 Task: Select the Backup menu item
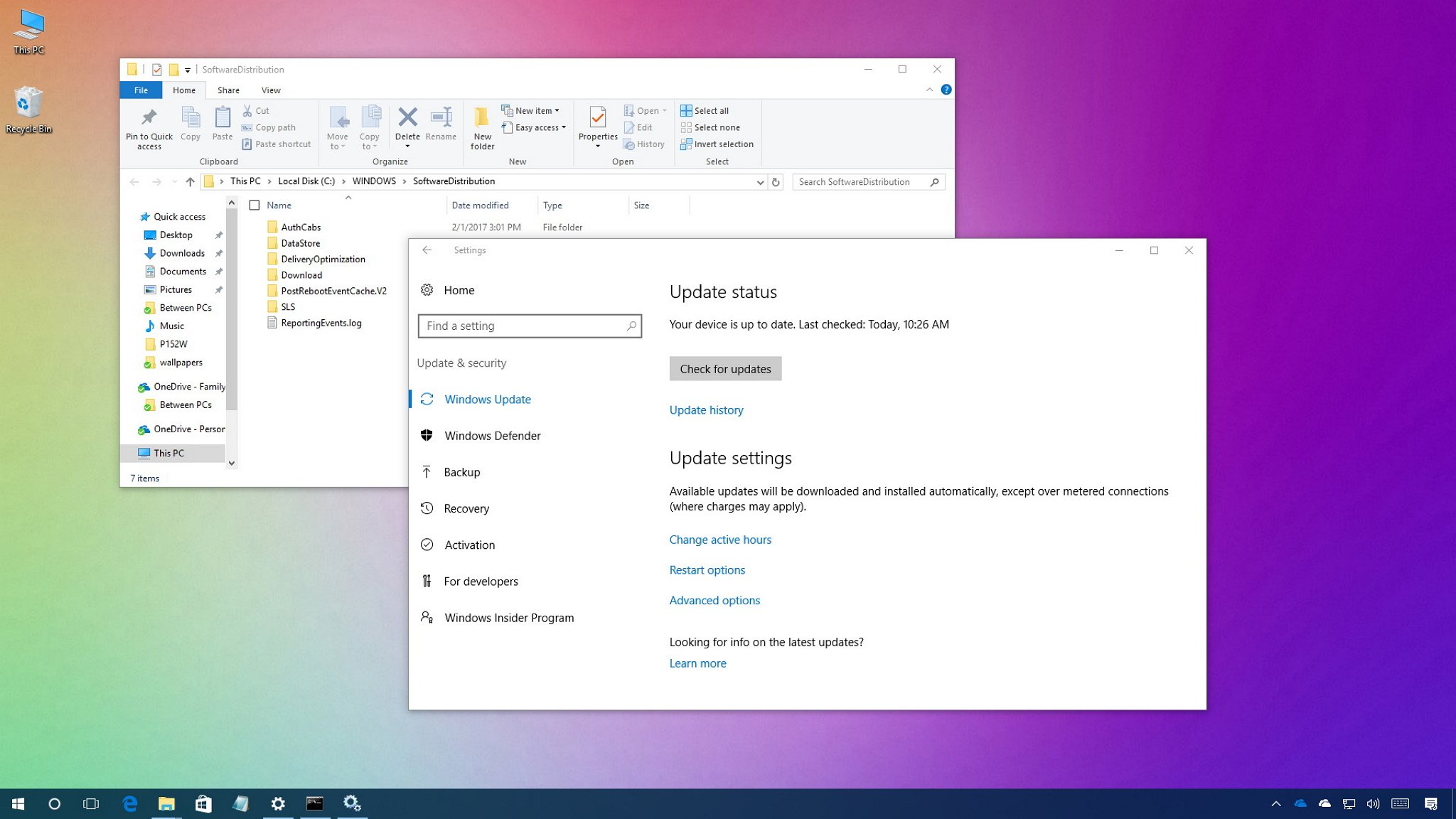click(x=462, y=472)
